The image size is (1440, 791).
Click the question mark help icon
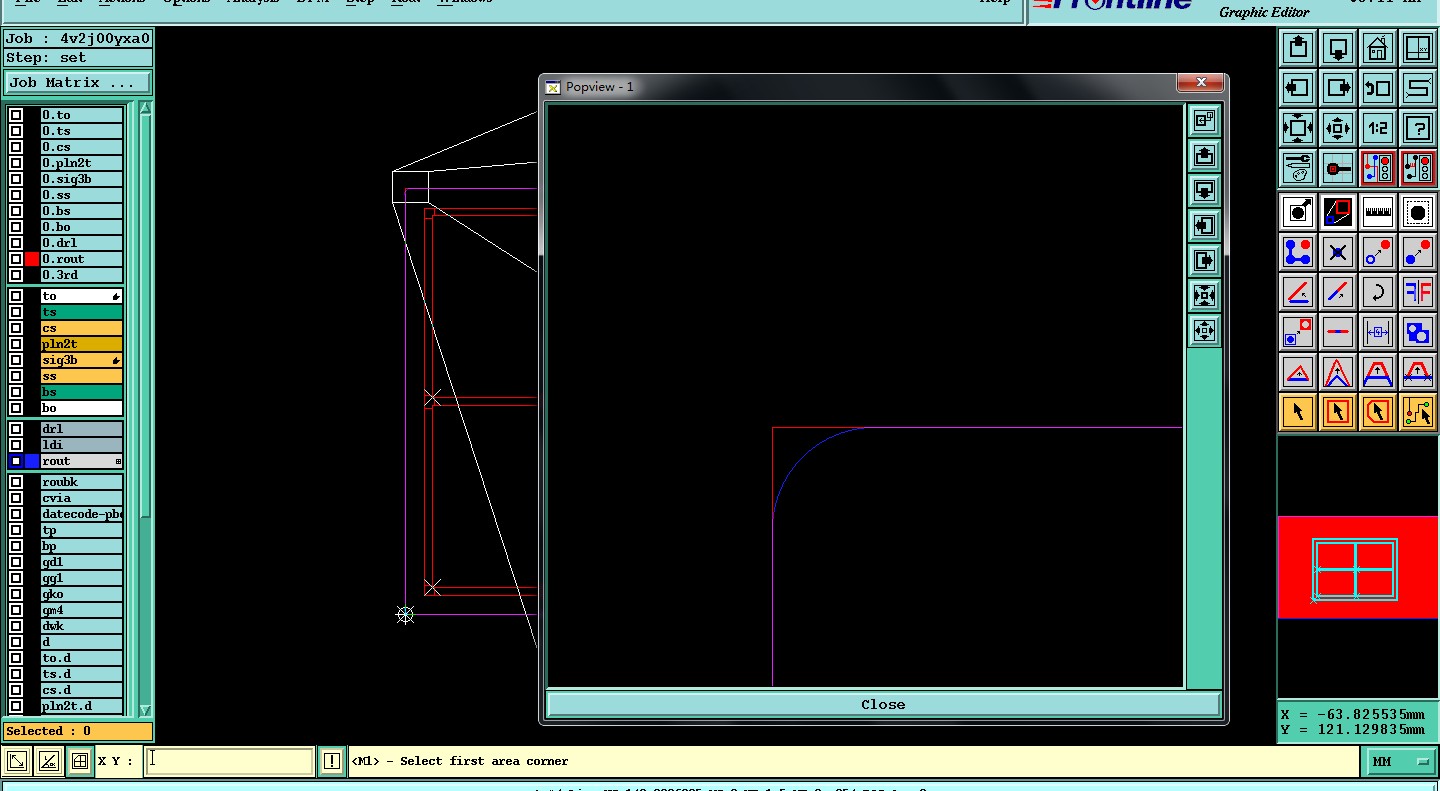click(1418, 127)
